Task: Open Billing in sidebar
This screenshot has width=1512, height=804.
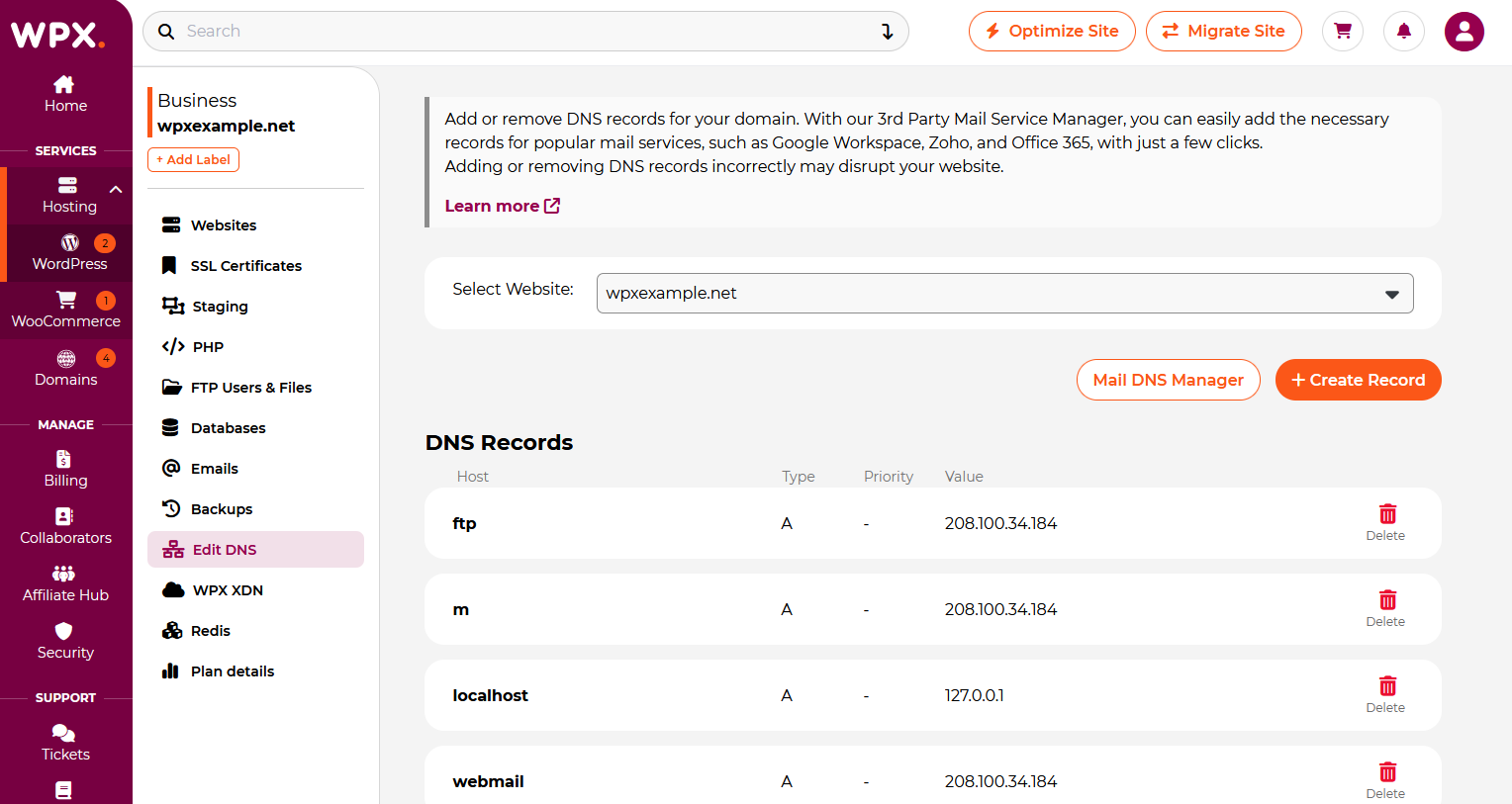Action: 65,469
